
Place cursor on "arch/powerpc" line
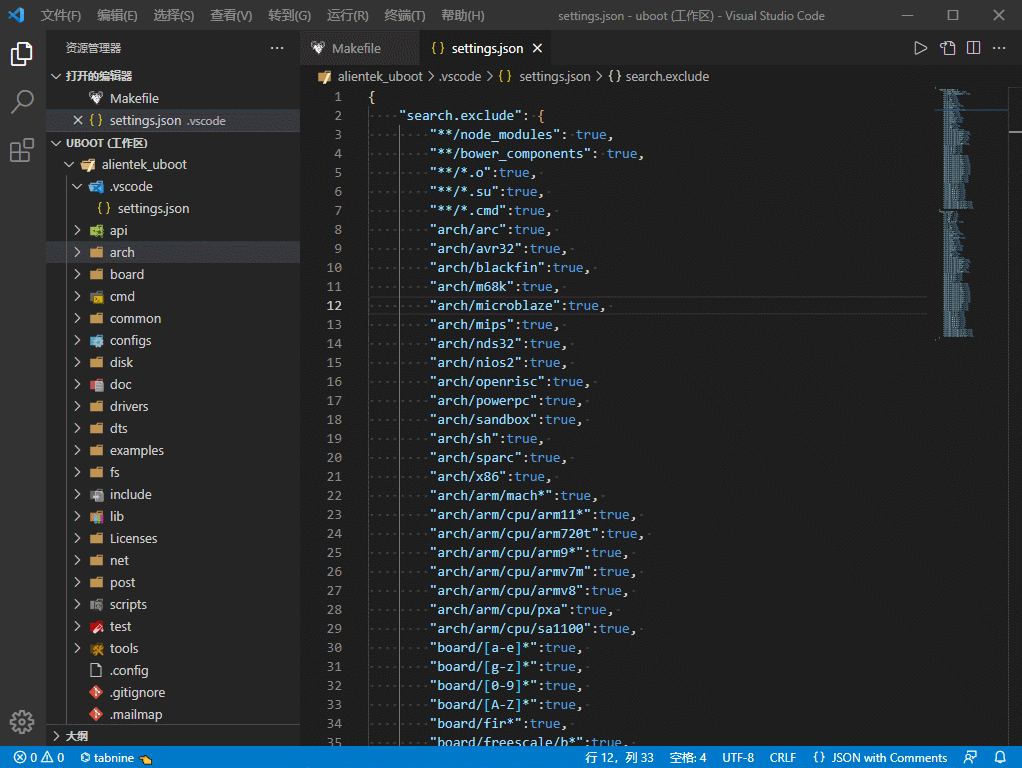506,401
